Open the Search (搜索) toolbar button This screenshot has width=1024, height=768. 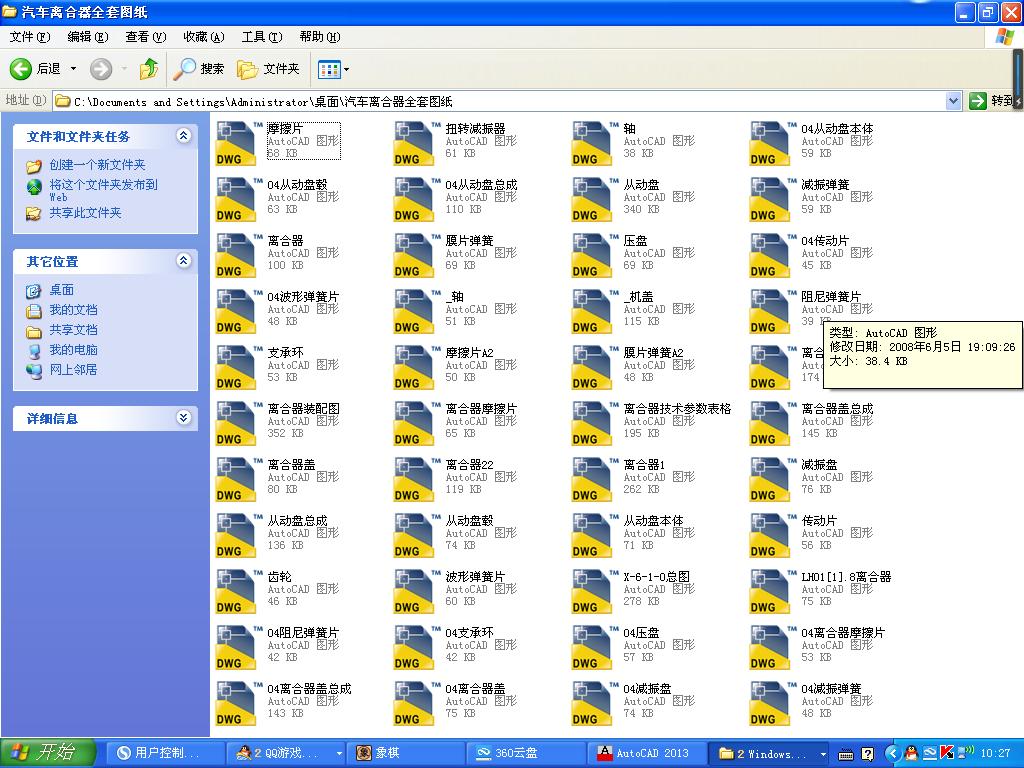[x=199, y=69]
